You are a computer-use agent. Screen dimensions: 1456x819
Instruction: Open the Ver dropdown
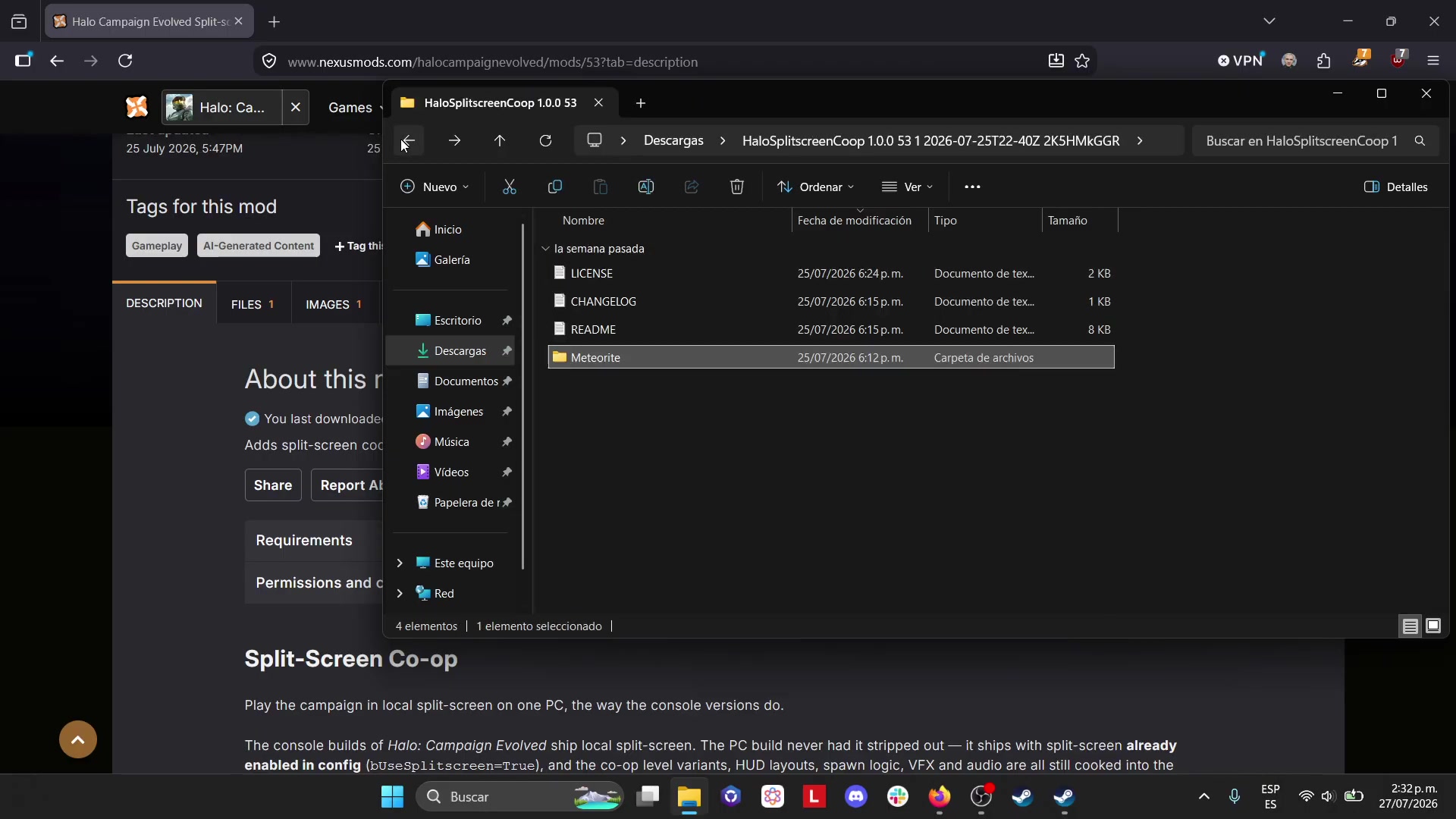coord(908,187)
